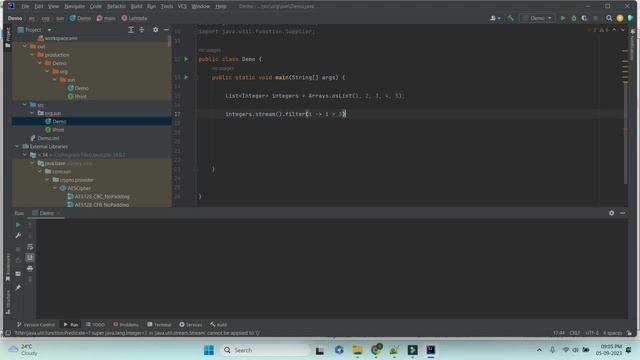The height and width of the screenshot is (360, 640).
Task: Open Project panel options gear
Action: (156, 30)
